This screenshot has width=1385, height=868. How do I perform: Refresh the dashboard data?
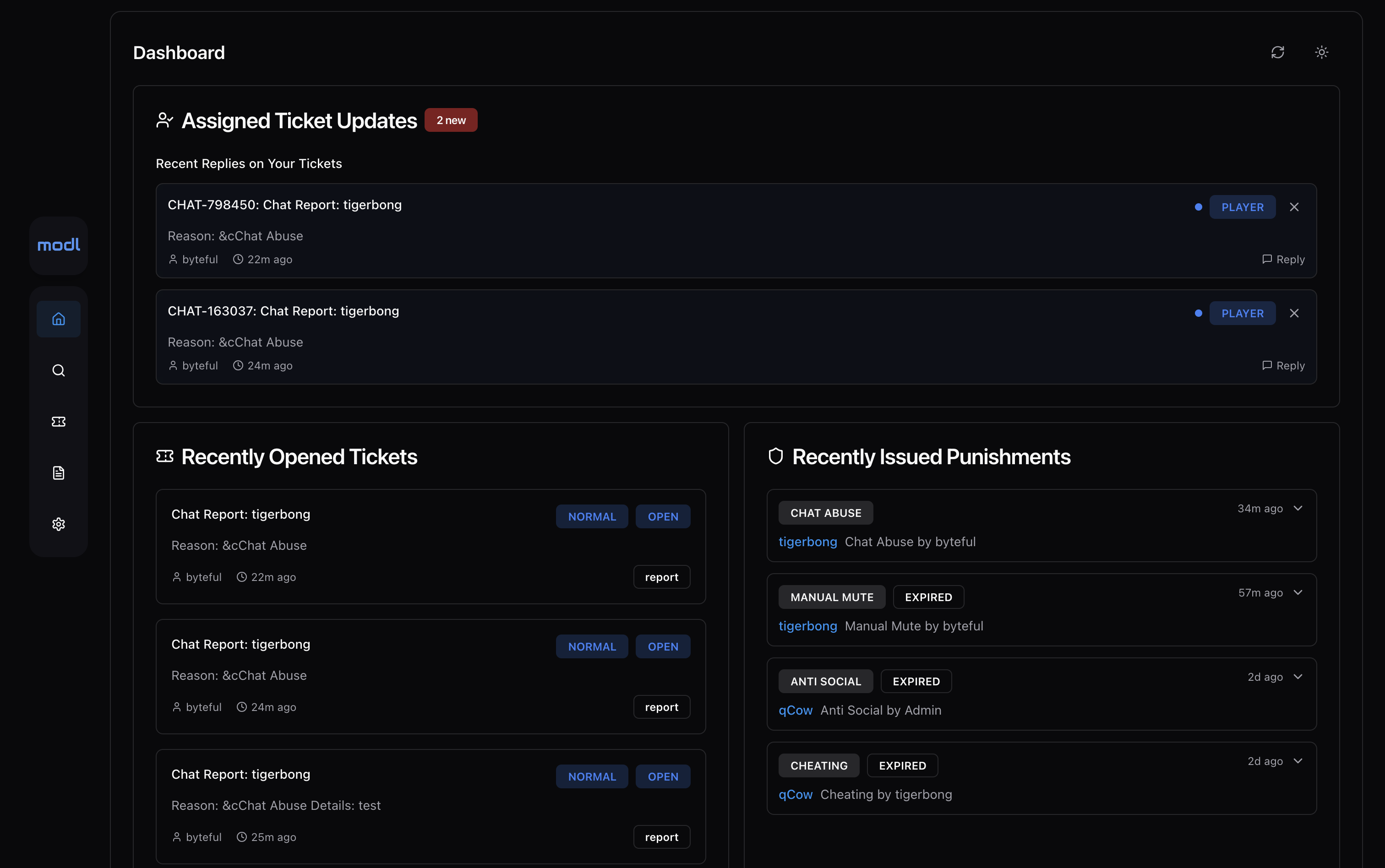pos(1278,52)
